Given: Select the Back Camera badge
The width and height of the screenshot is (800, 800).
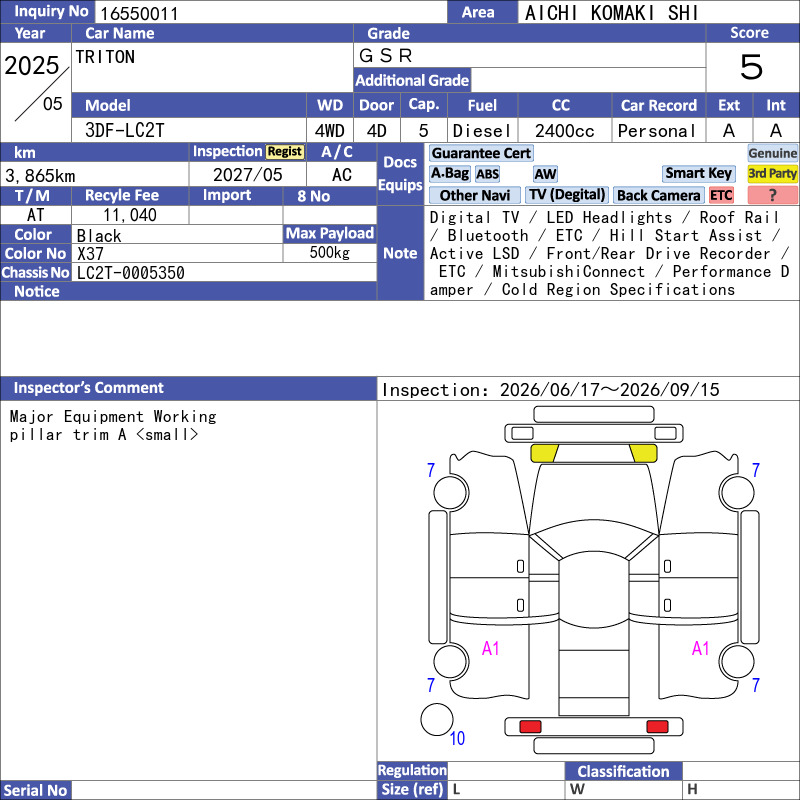Looking at the screenshot, I should point(658,195).
